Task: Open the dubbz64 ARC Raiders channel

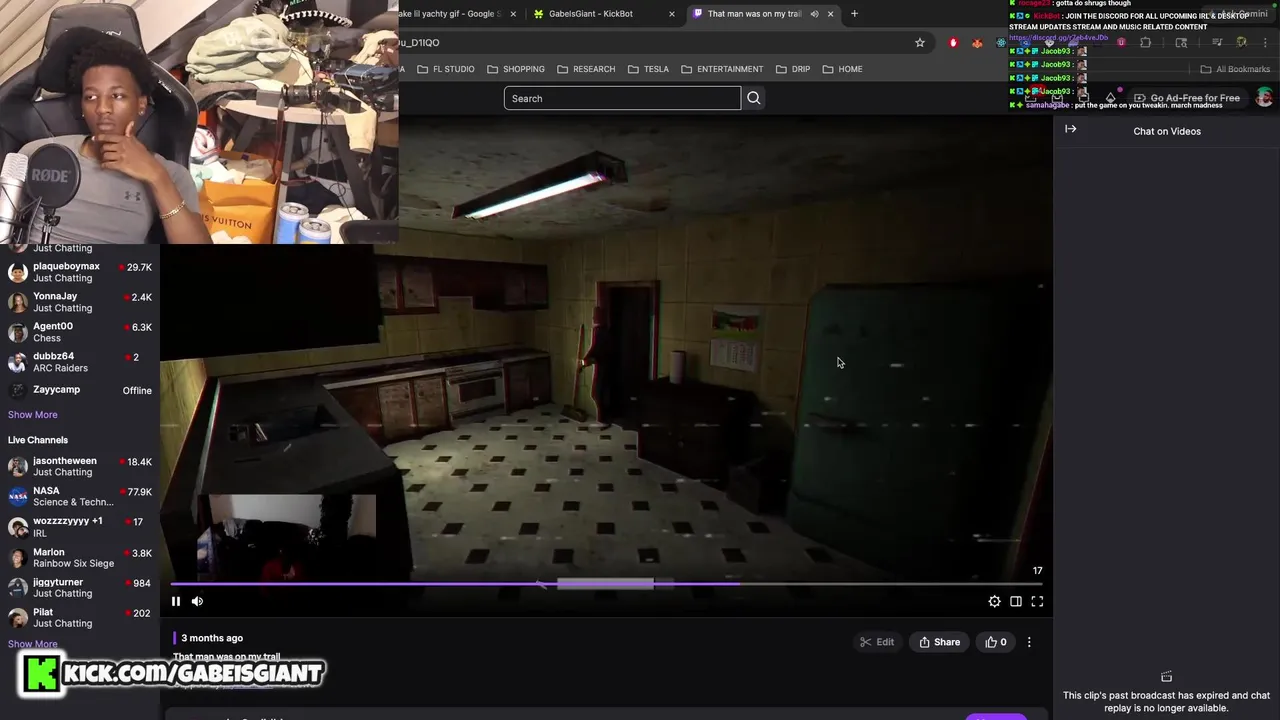Action: [x=80, y=362]
